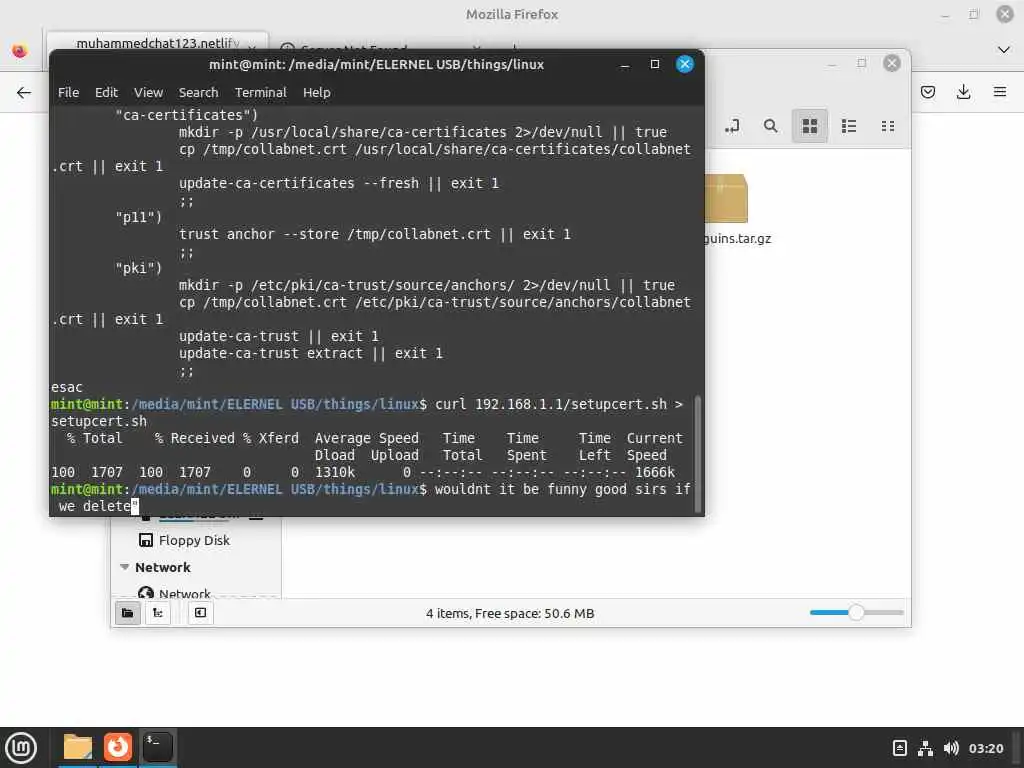Open Firefox list all tabs dropdown
The image size is (1024, 768).
(1004, 50)
